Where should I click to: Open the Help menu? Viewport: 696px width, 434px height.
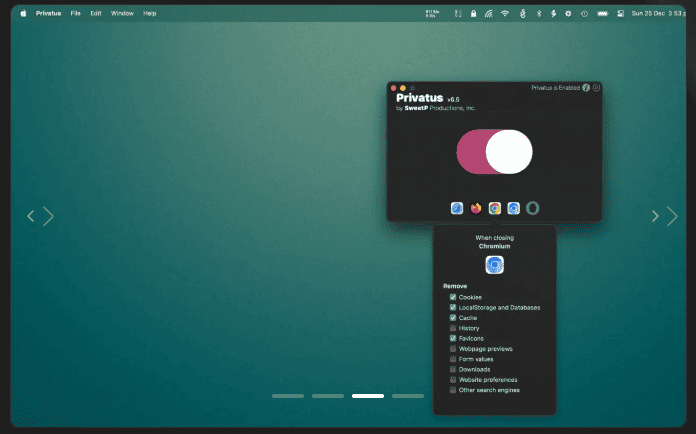coord(150,13)
